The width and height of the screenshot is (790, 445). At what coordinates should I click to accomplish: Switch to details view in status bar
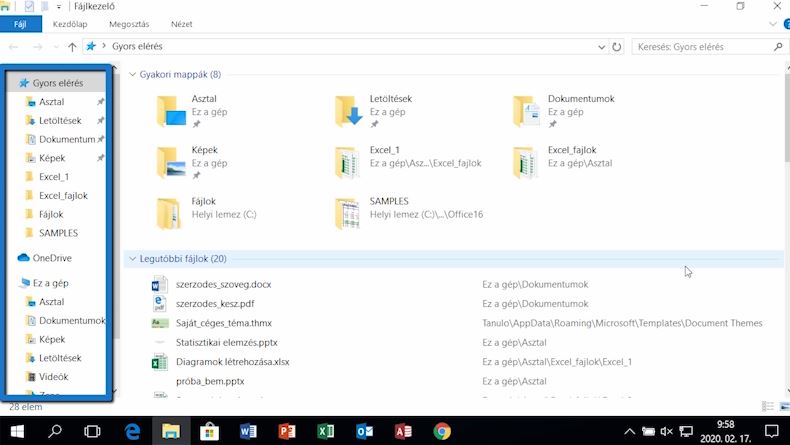(x=767, y=406)
